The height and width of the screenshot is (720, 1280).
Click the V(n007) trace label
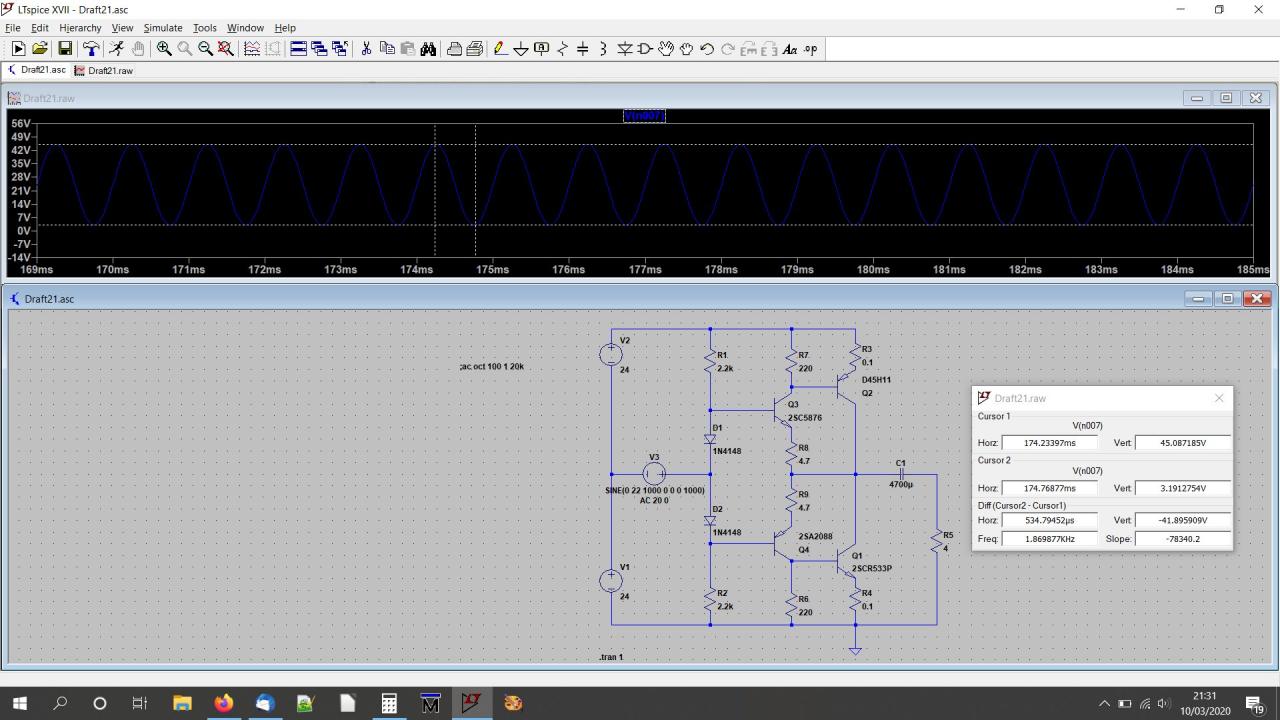(x=644, y=116)
